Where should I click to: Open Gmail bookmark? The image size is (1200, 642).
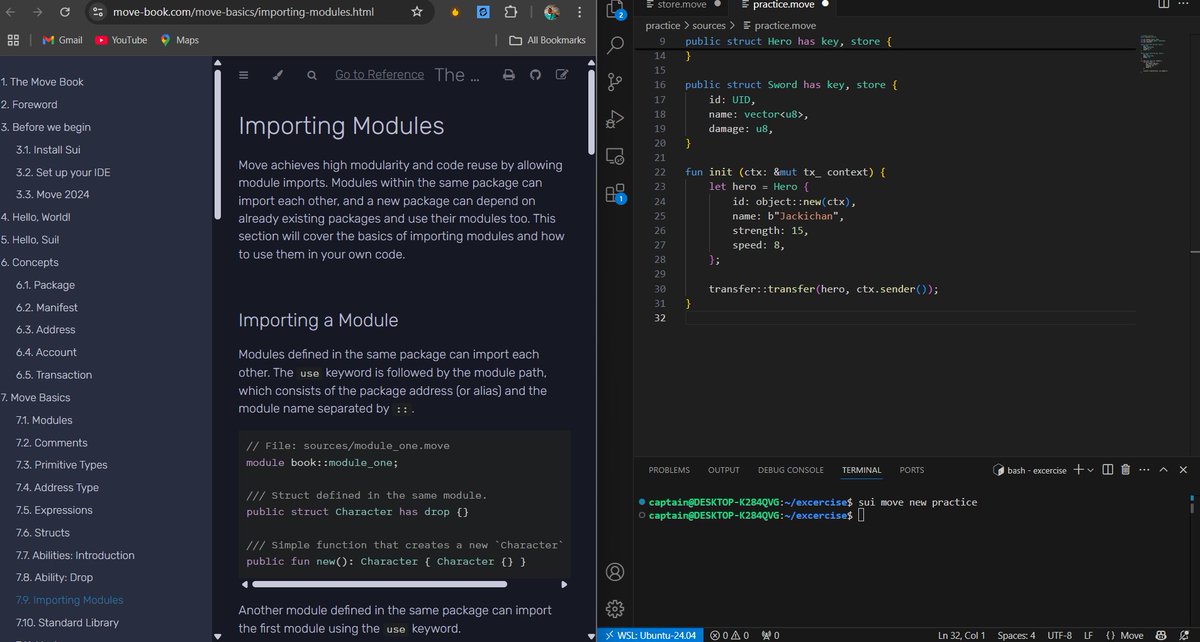(63, 40)
